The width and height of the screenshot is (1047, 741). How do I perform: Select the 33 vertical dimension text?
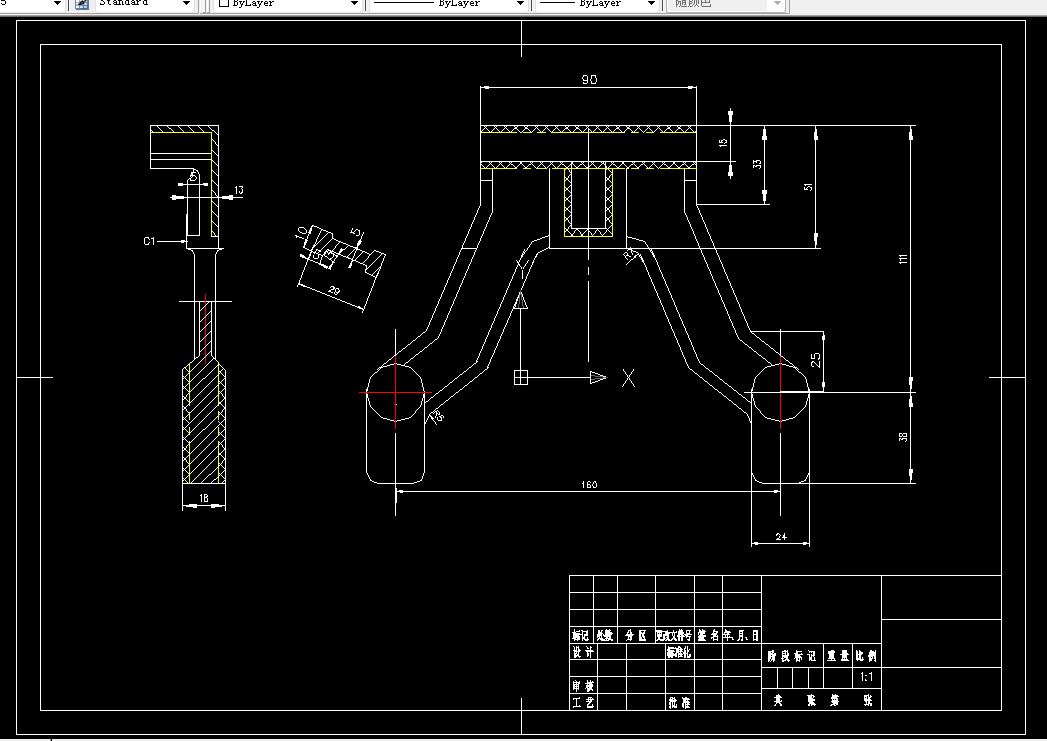pos(757,164)
